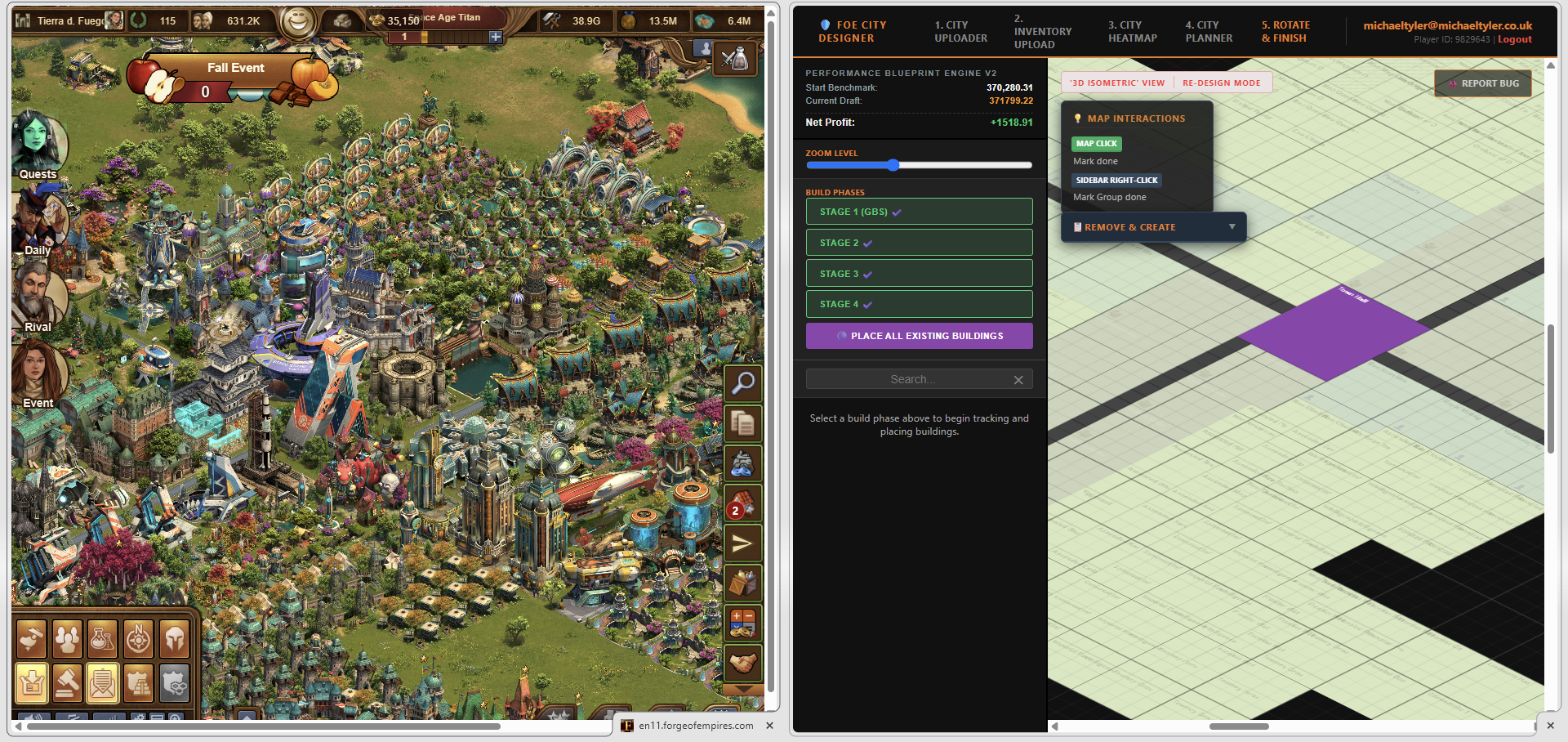Image resolution: width=1568 pixels, height=742 pixels.
Task: Adjust the Zoom Level slider handle
Action: click(x=893, y=165)
